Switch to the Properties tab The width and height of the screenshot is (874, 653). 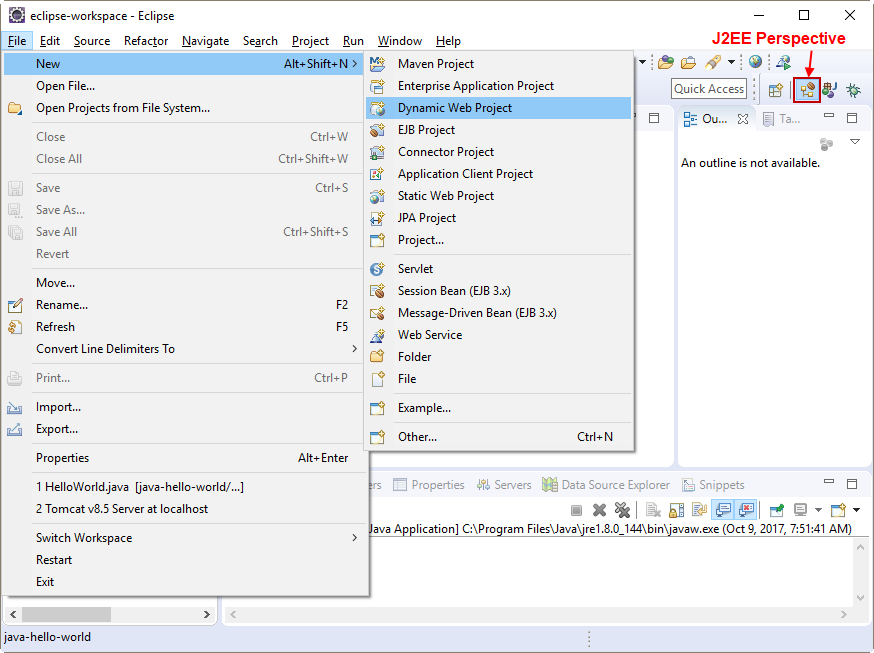tap(429, 485)
